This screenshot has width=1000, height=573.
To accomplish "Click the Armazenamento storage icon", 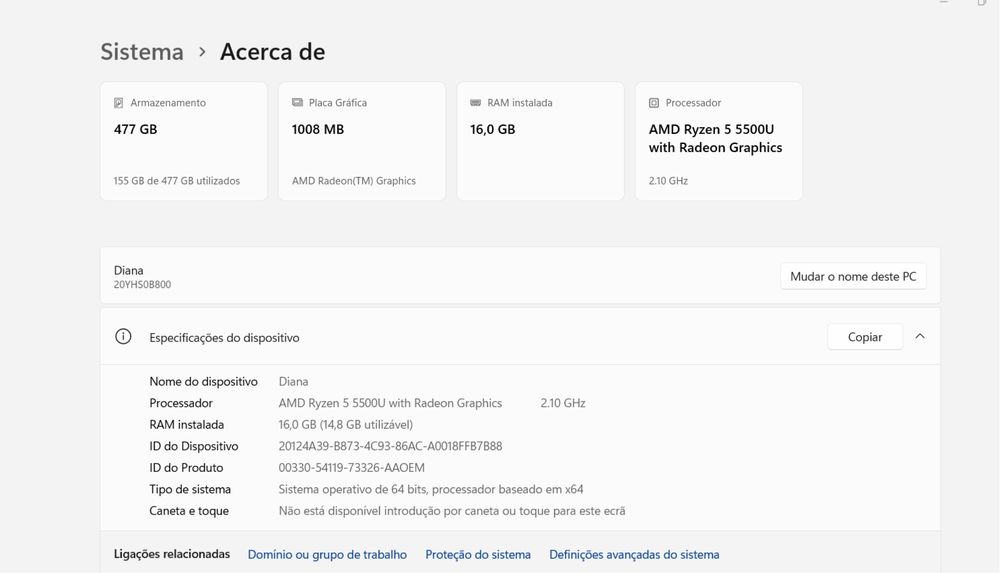I will click(x=119, y=103).
